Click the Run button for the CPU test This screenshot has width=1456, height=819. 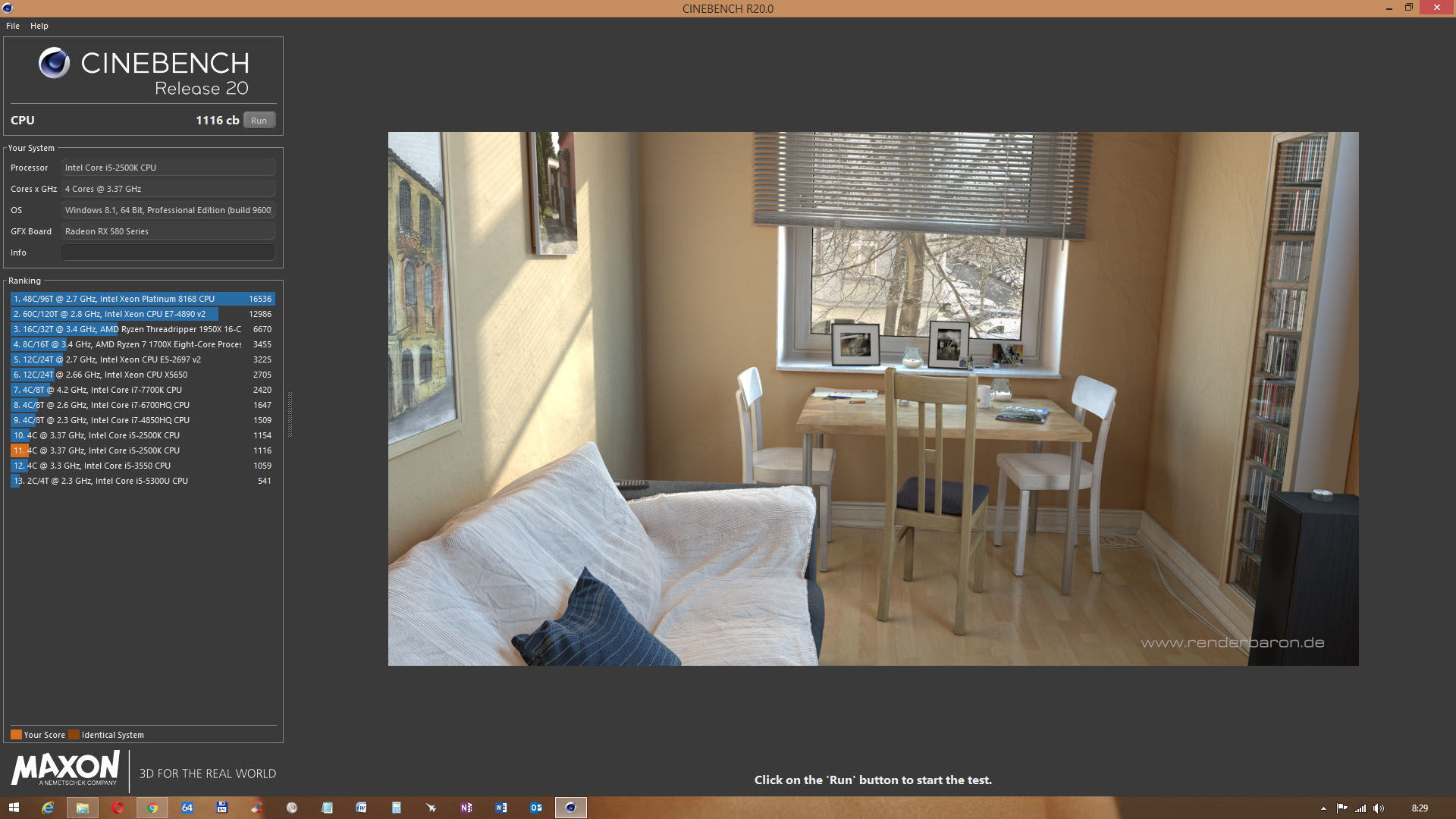pos(259,121)
